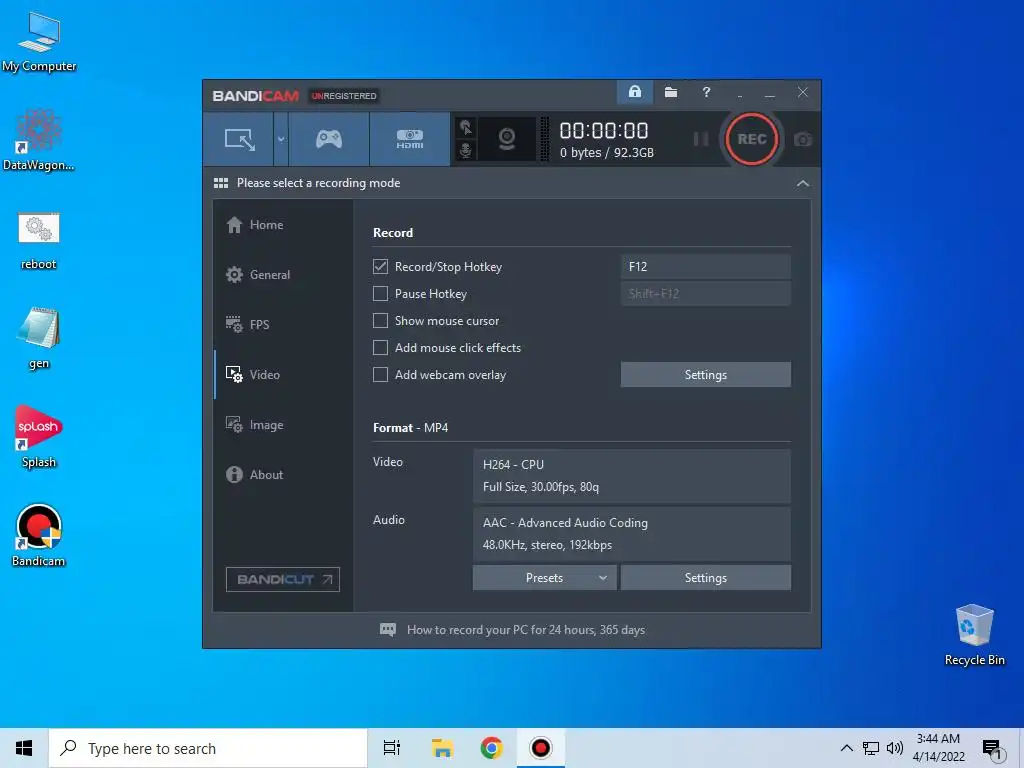Click the My Computer desktop icon

(x=39, y=42)
